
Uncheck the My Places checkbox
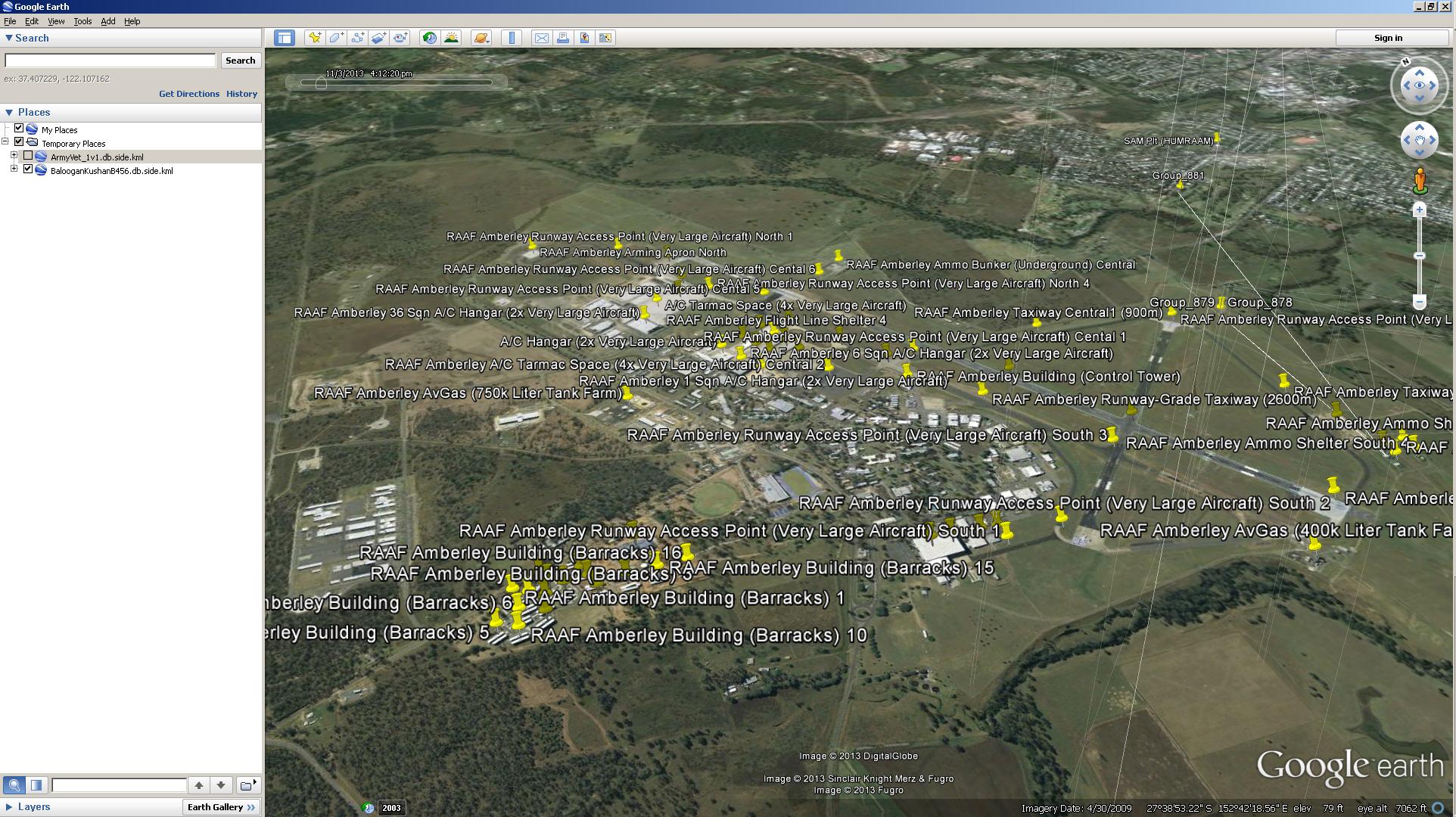coord(19,129)
